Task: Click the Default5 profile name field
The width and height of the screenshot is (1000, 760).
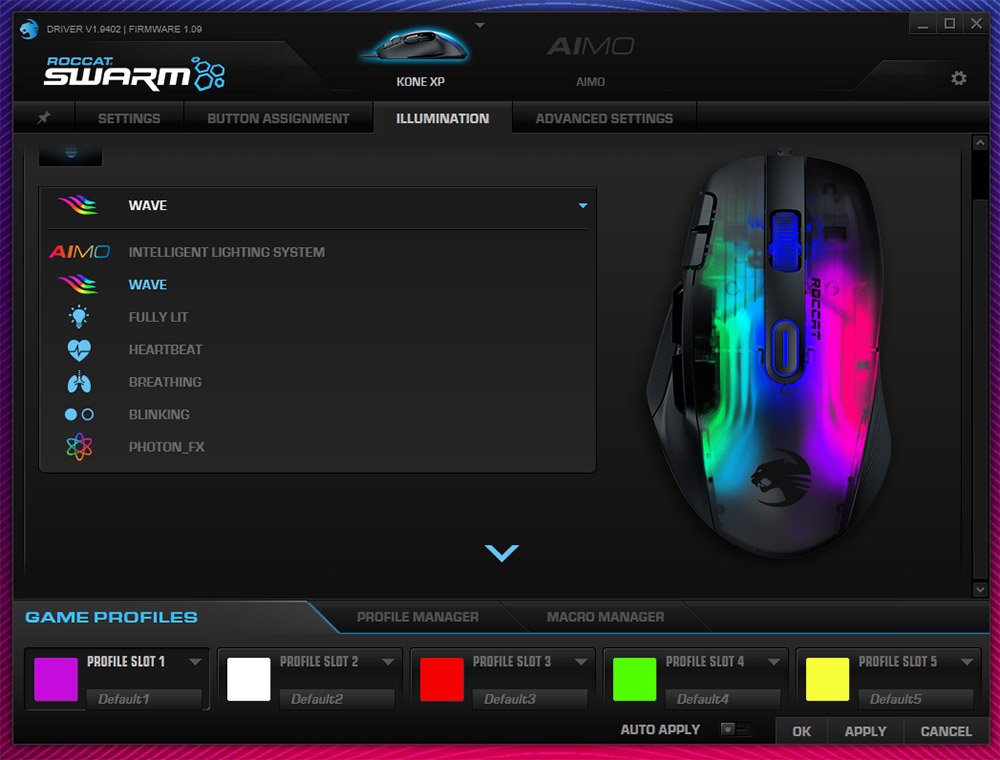Action: point(916,699)
